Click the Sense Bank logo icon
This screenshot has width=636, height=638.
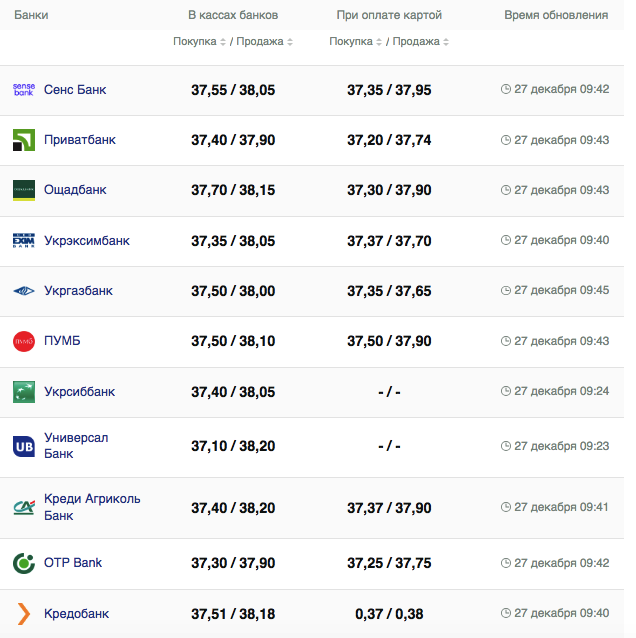pos(24,90)
